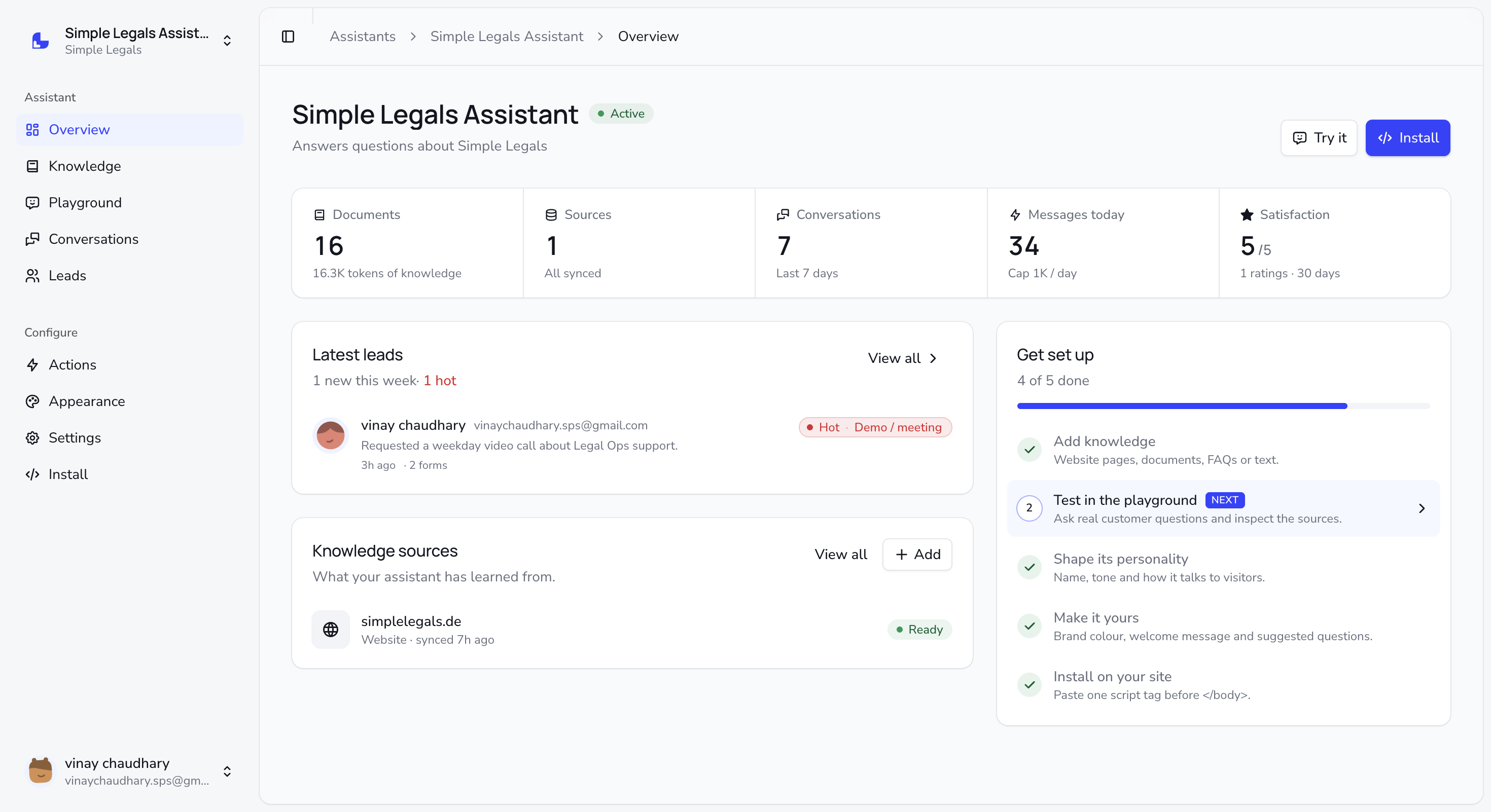This screenshot has height=812, width=1491.
Task: Open the Conversations section
Action: [x=130, y=239]
